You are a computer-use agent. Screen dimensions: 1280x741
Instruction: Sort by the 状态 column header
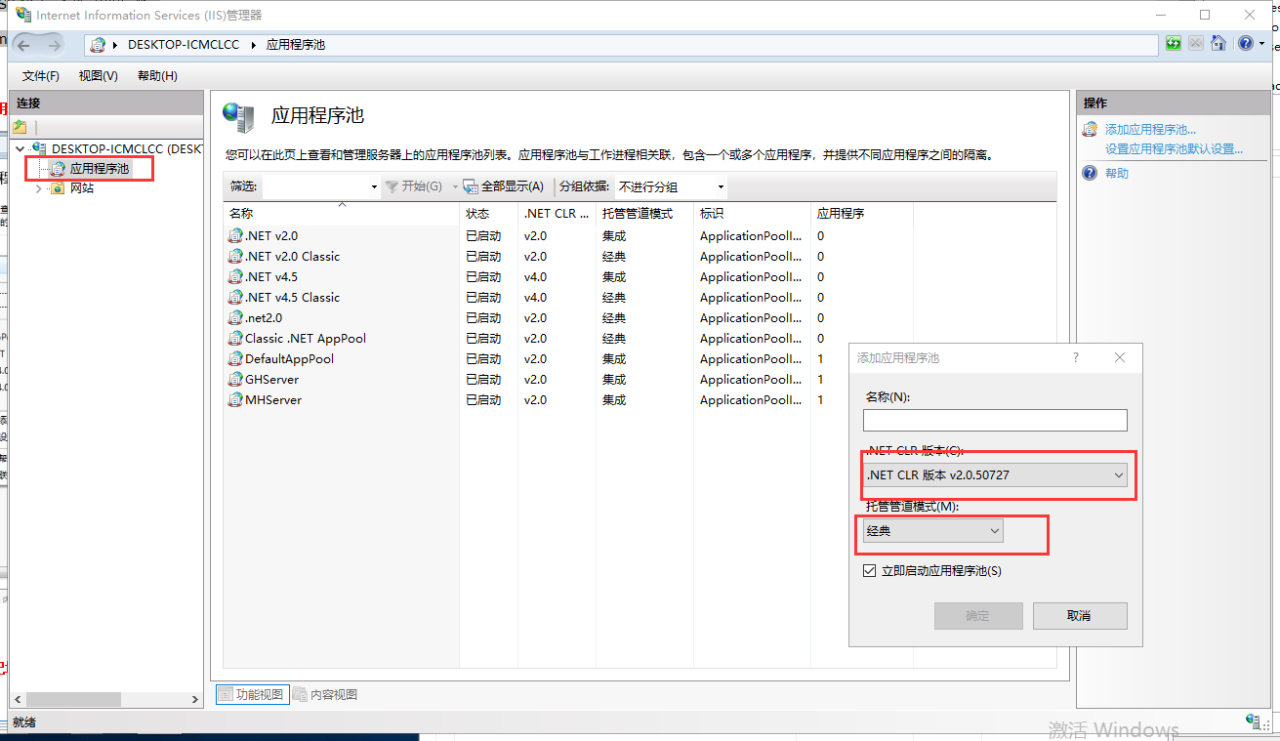pos(489,214)
